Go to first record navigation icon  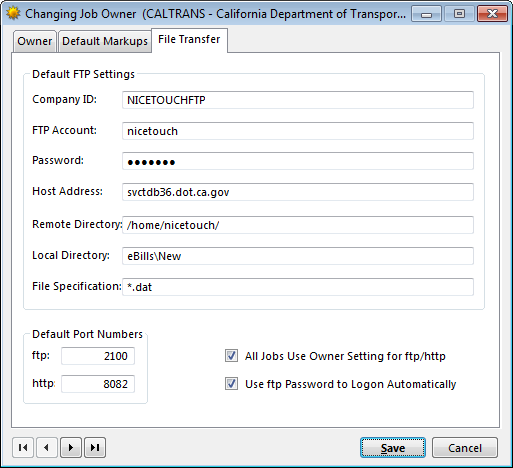(x=23, y=447)
